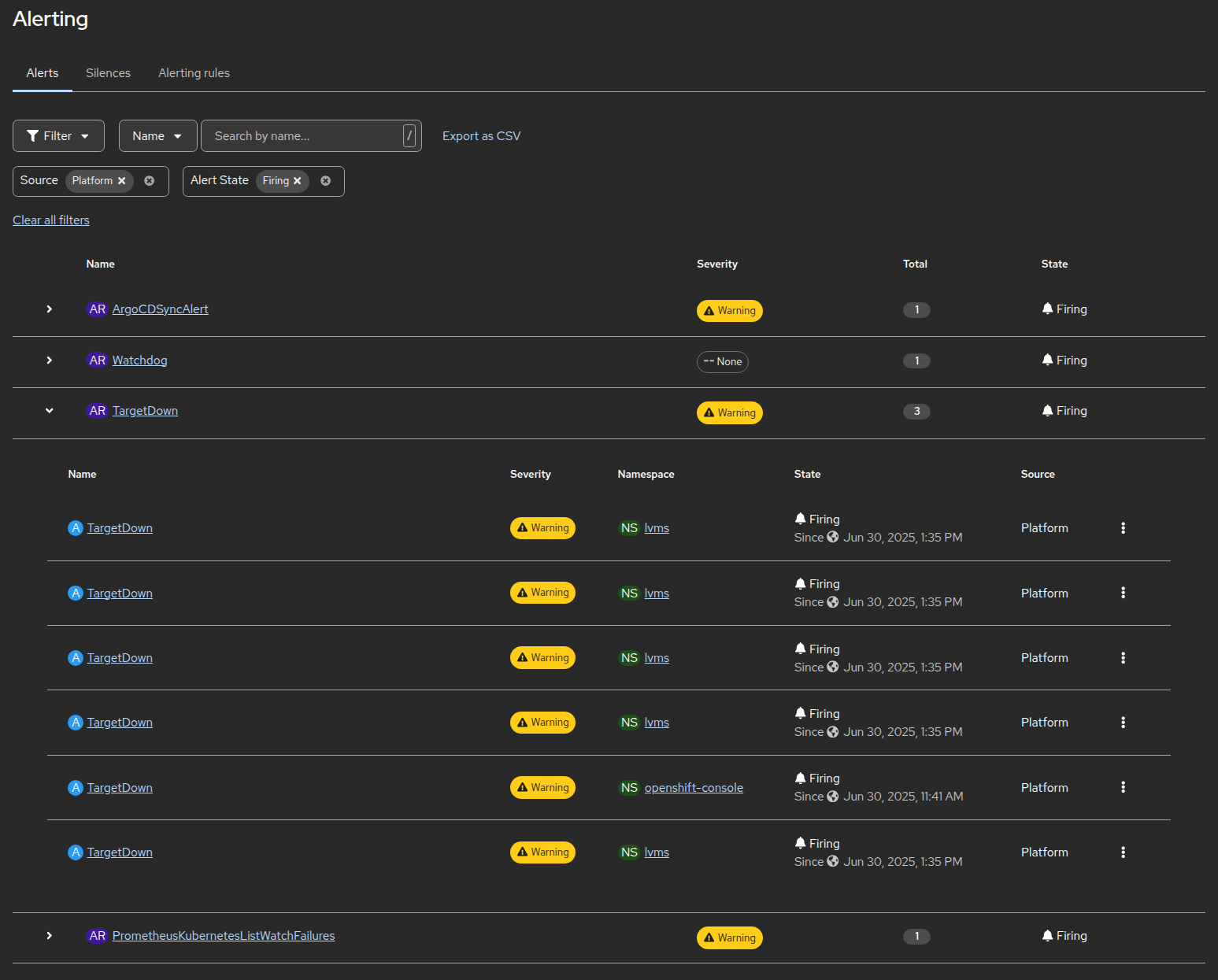The image size is (1218, 980).
Task: Switch to the Alerting rules tab
Action: coord(194,73)
